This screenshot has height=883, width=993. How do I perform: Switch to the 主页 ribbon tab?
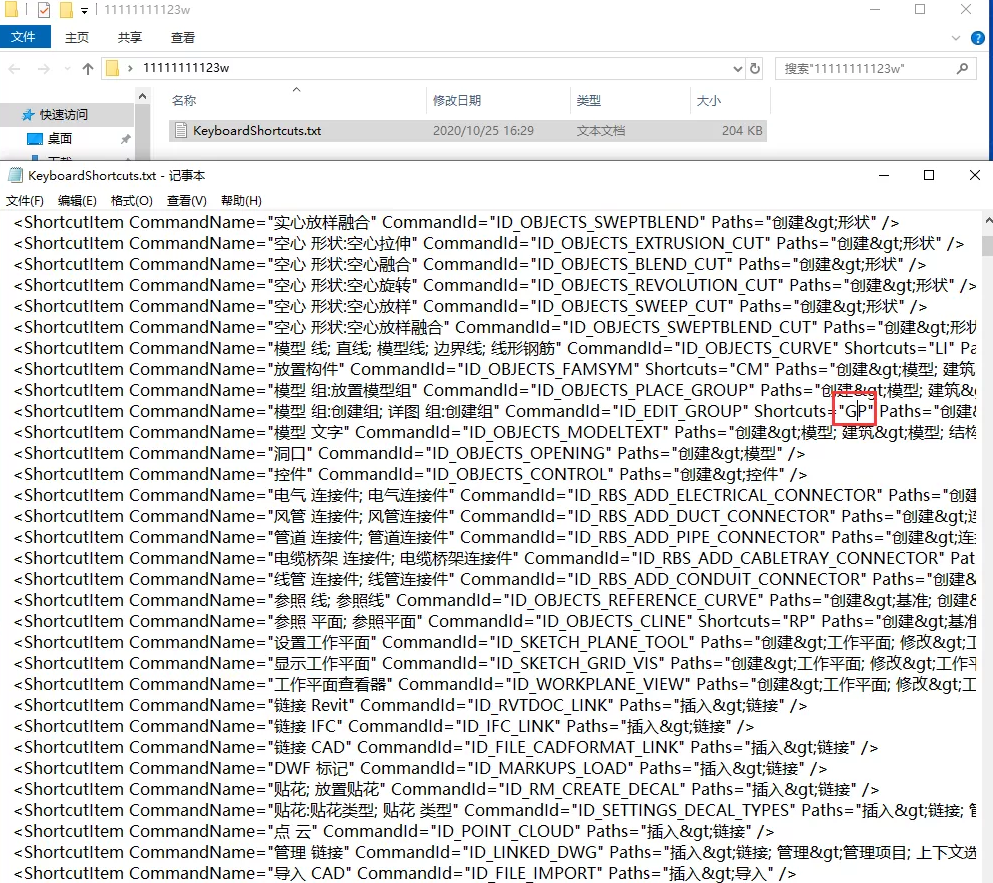point(77,37)
